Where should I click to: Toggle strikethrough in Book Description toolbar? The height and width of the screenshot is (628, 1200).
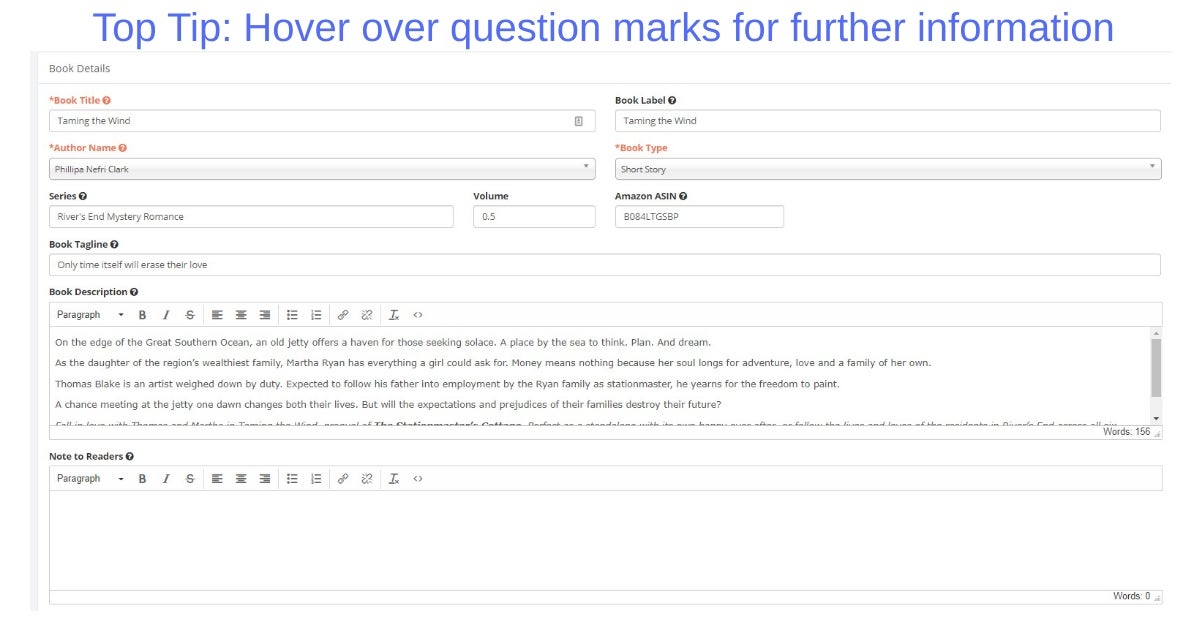pyautogui.click(x=190, y=315)
